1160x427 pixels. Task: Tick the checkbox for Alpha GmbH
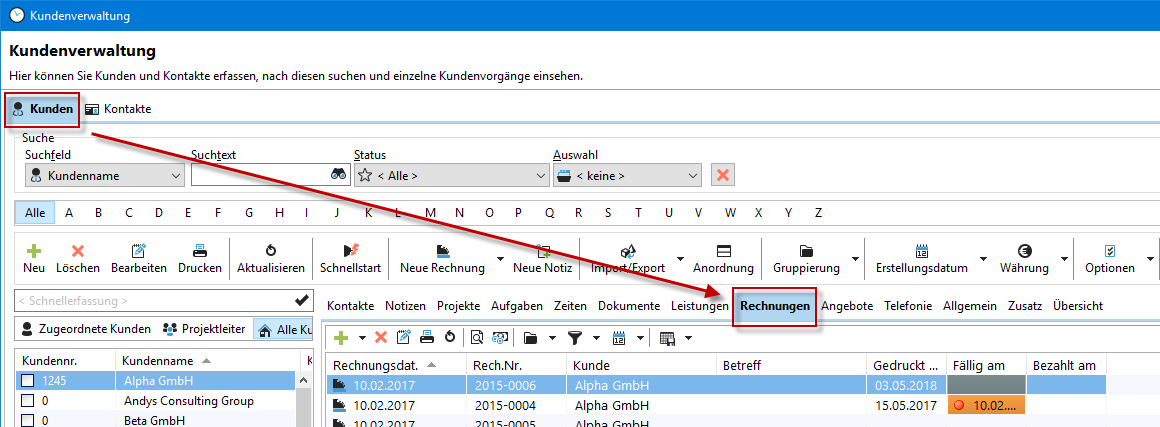(28, 381)
